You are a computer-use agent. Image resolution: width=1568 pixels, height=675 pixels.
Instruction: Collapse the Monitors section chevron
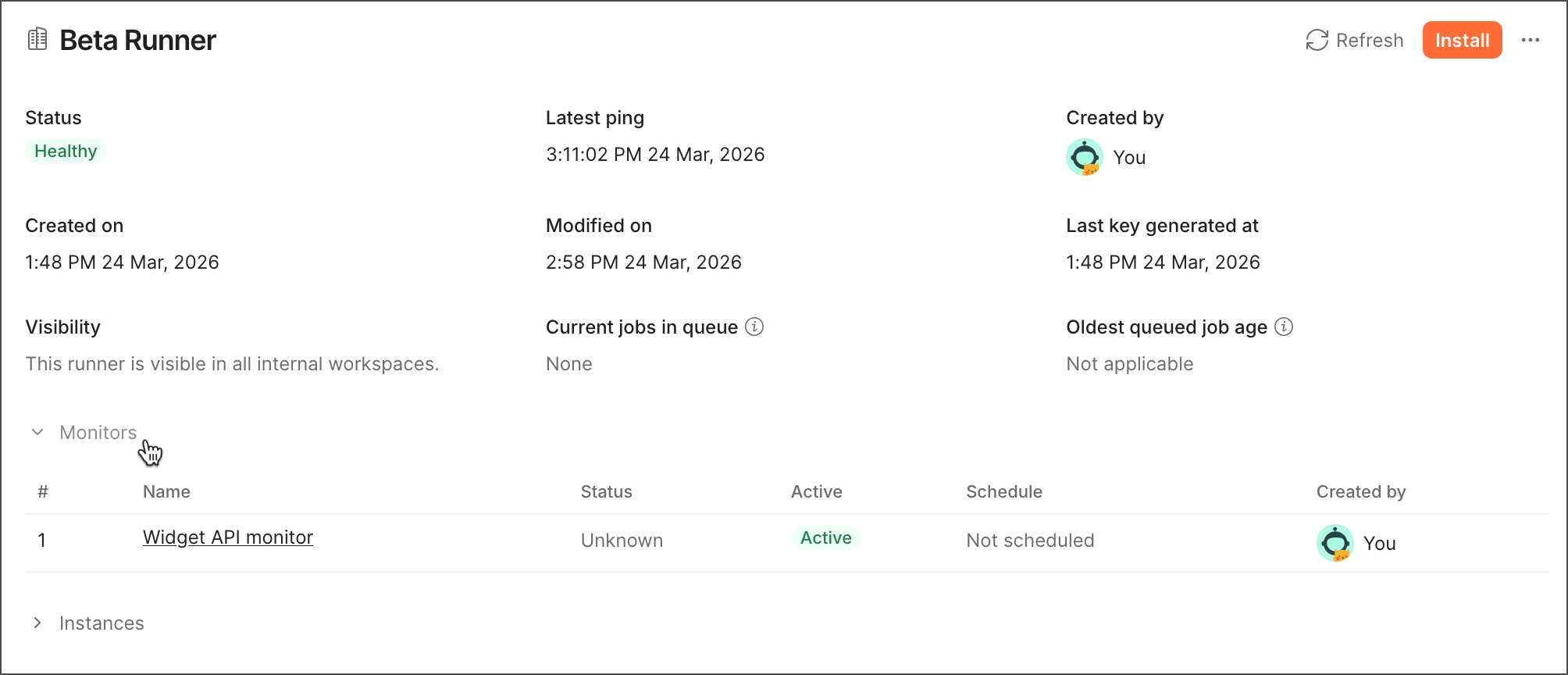37,432
